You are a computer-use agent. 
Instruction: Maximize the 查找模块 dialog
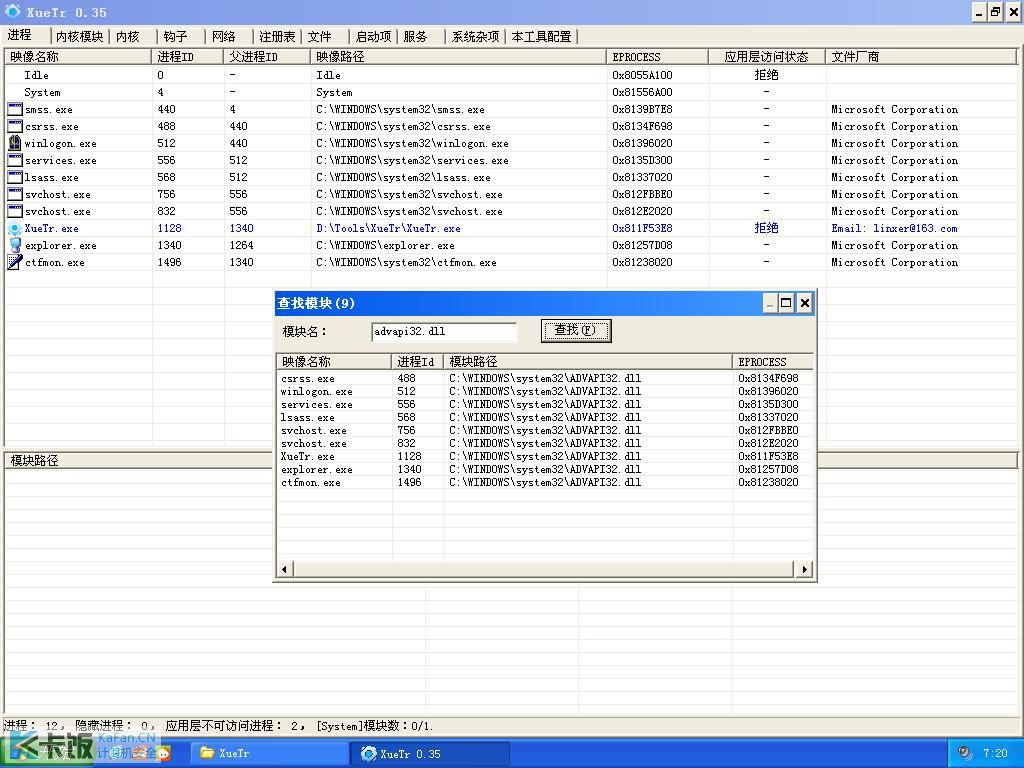pyautogui.click(x=786, y=303)
